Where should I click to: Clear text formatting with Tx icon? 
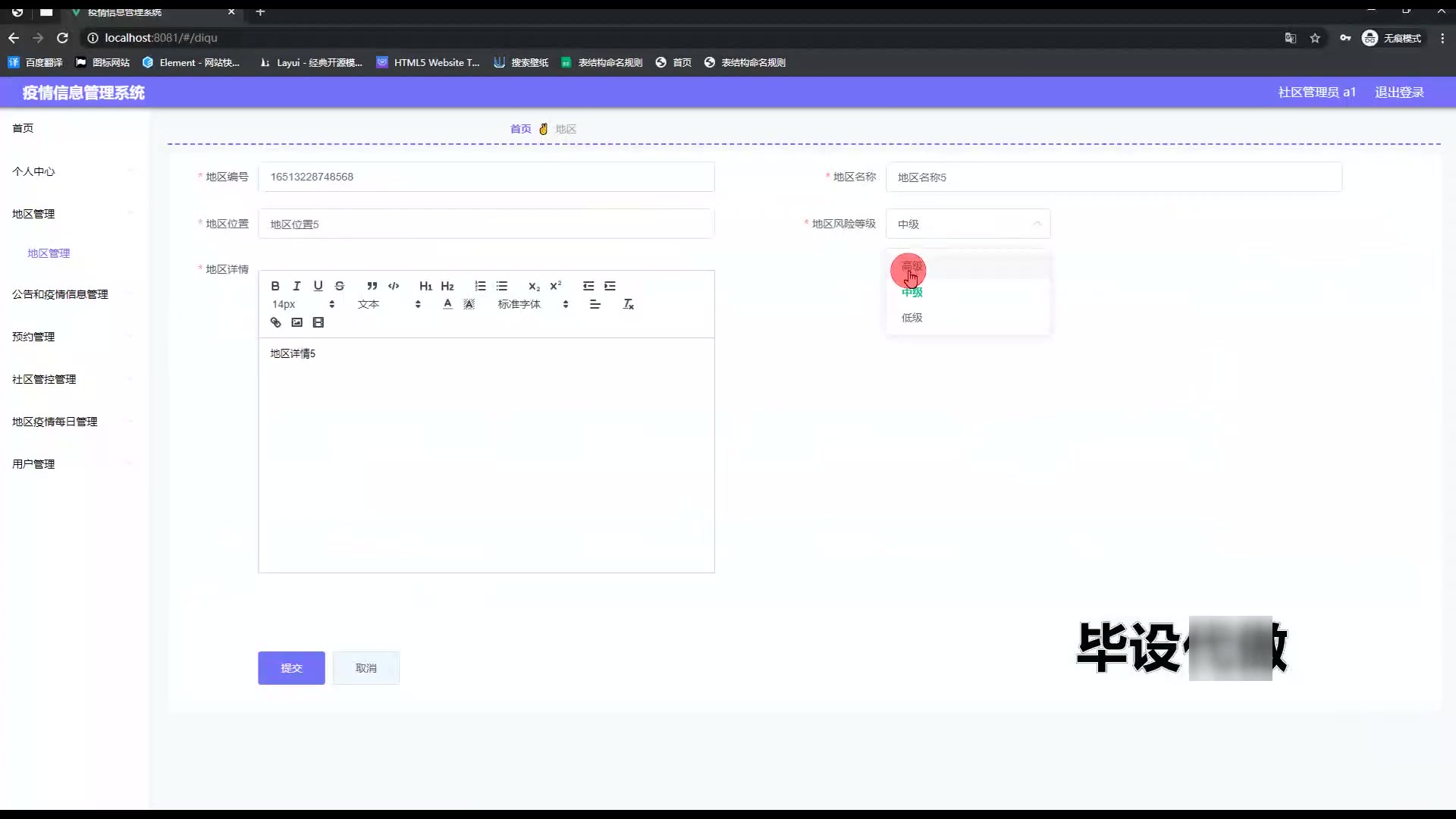click(628, 304)
